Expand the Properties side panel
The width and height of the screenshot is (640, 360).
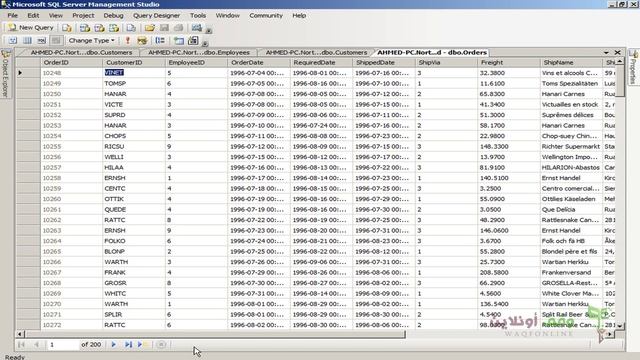pyautogui.click(x=633, y=67)
